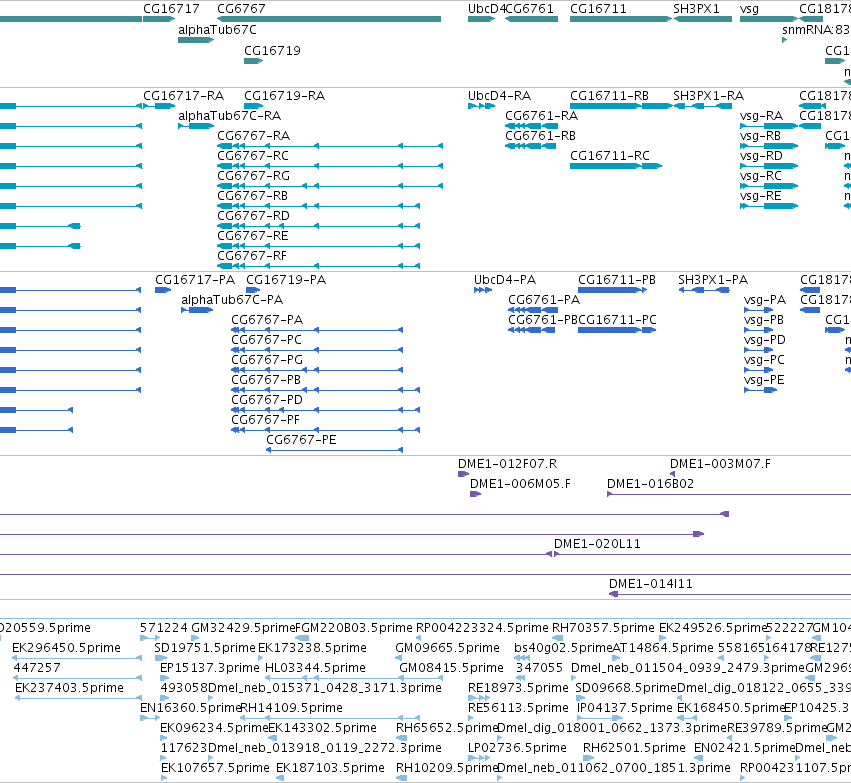Select the UbcD4 gene label

point(486,9)
